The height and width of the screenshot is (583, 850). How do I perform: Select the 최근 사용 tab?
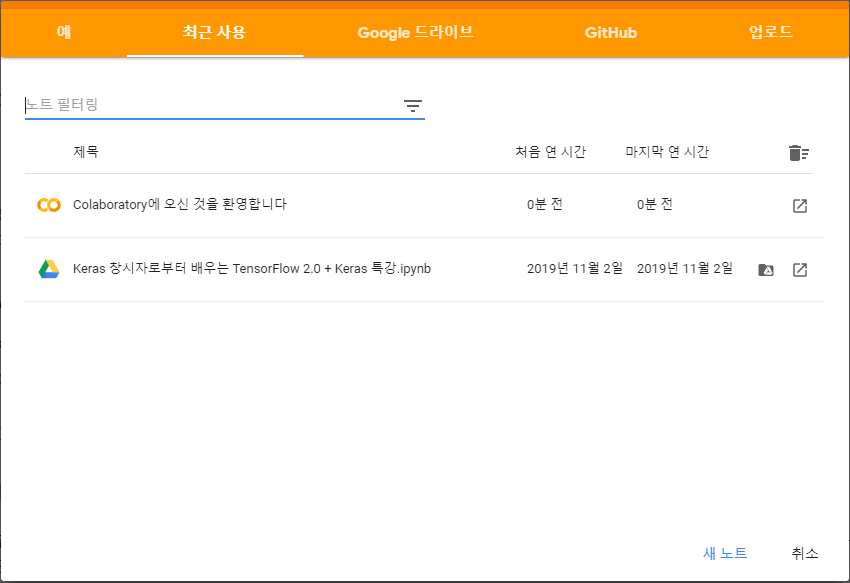tap(215, 32)
